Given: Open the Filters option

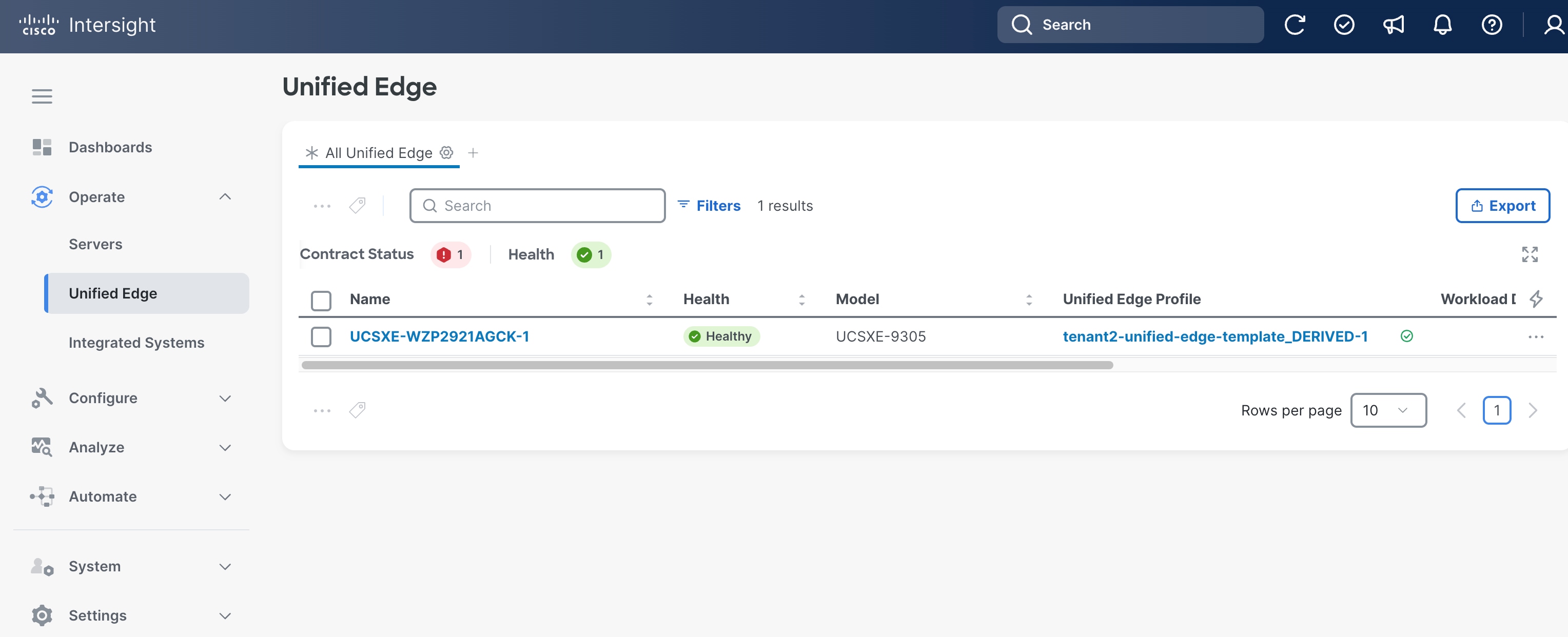Looking at the screenshot, I should 709,206.
